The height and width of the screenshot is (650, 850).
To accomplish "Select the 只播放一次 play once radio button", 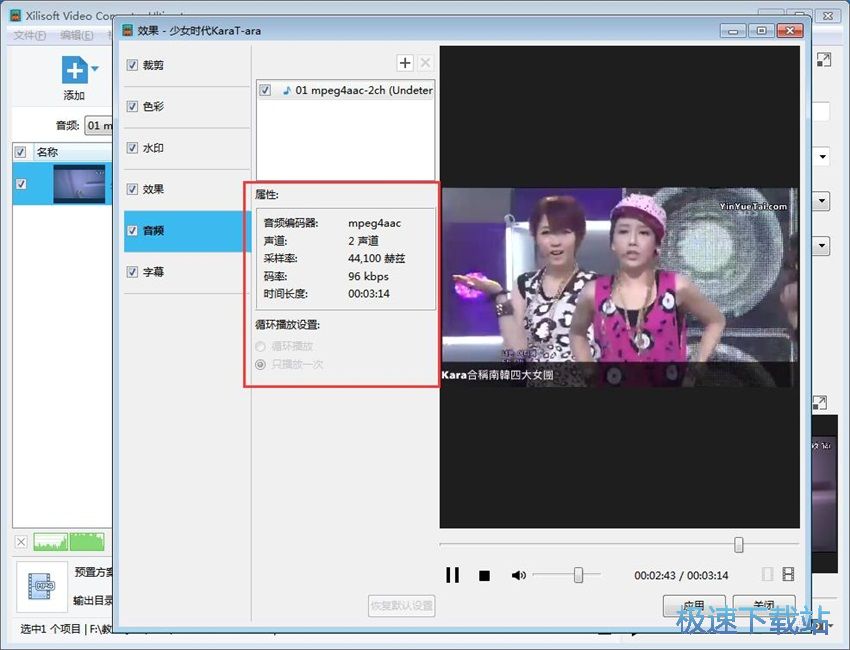I will (261, 364).
